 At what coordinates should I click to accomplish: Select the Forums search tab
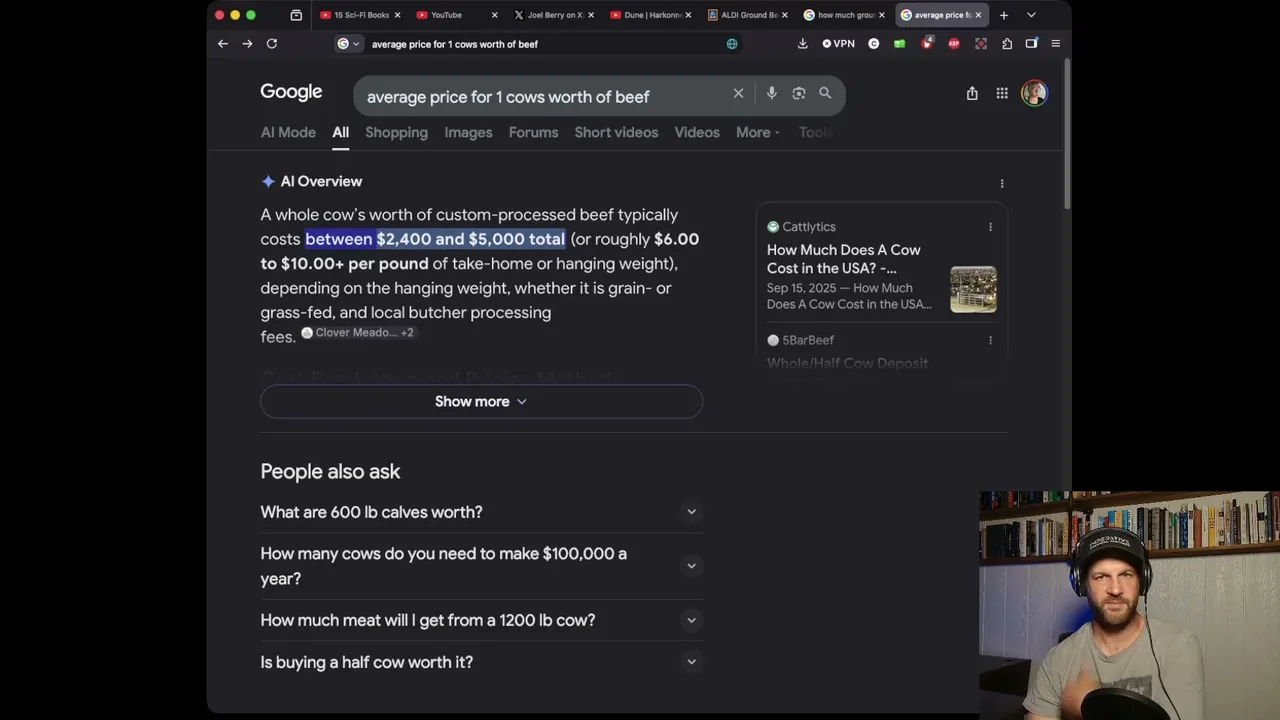(533, 132)
